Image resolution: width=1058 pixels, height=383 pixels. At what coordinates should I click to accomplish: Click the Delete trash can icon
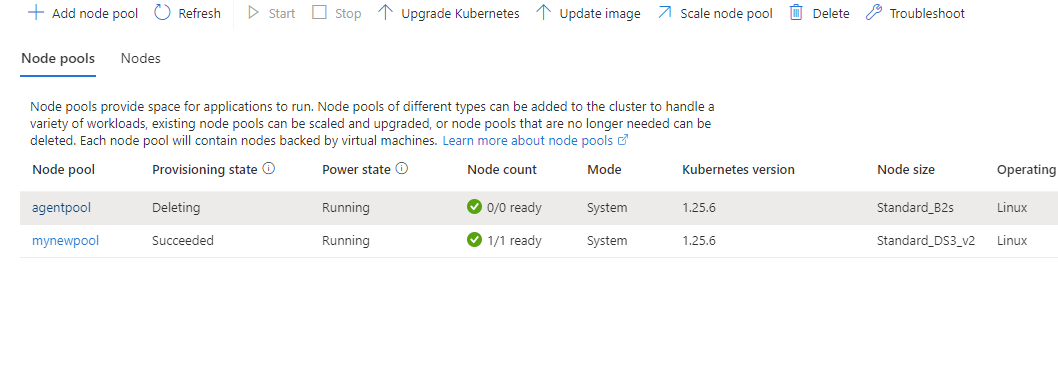(x=796, y=13)
